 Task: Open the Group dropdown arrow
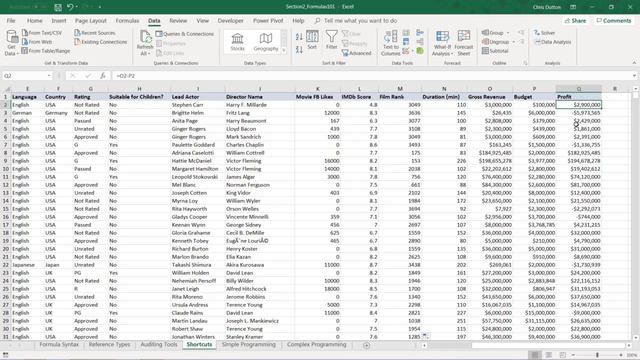[508, 33]
